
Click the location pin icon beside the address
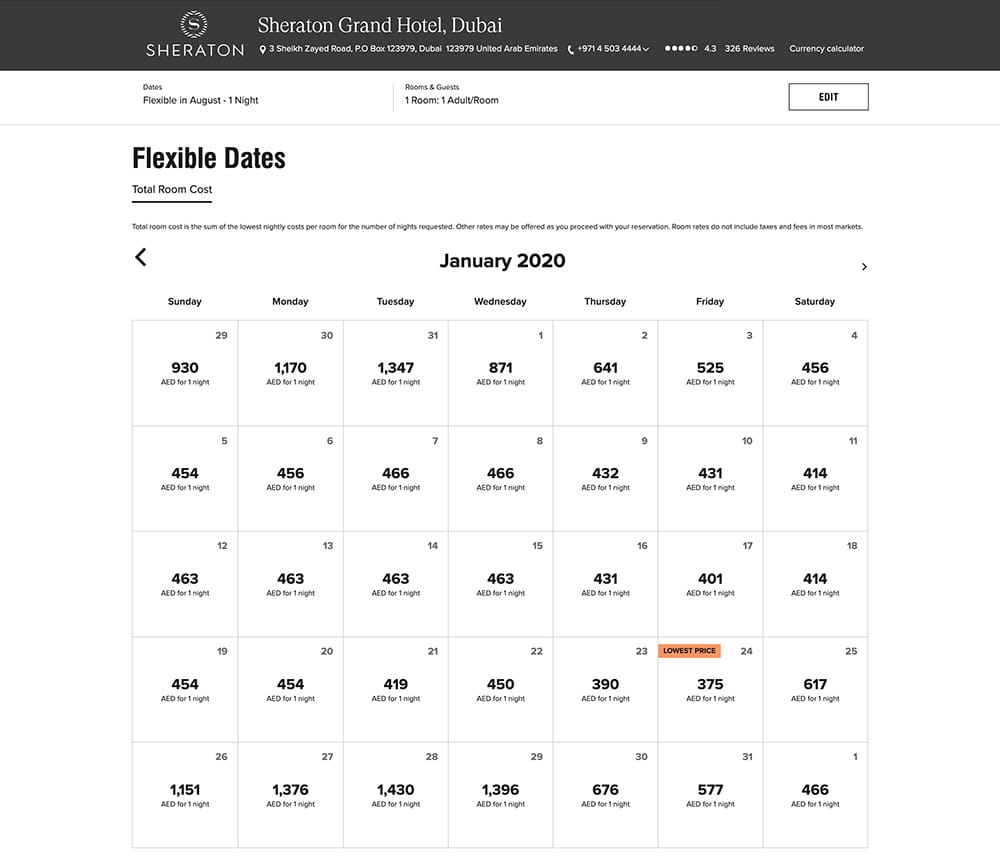[x=262, y=48]
